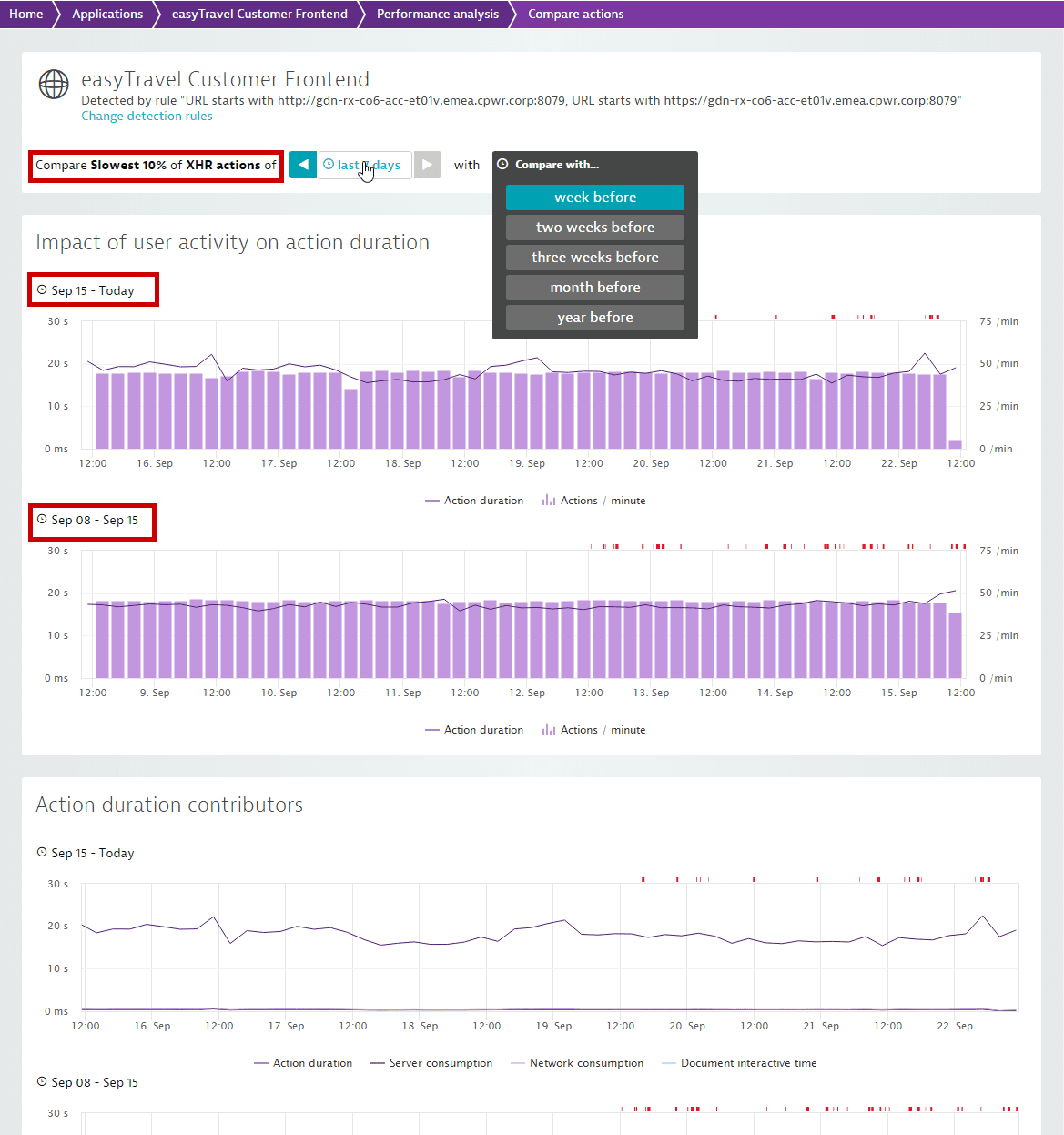The image size is (1064, 1135).
Task: Select week before comparison
Action: 595,198
